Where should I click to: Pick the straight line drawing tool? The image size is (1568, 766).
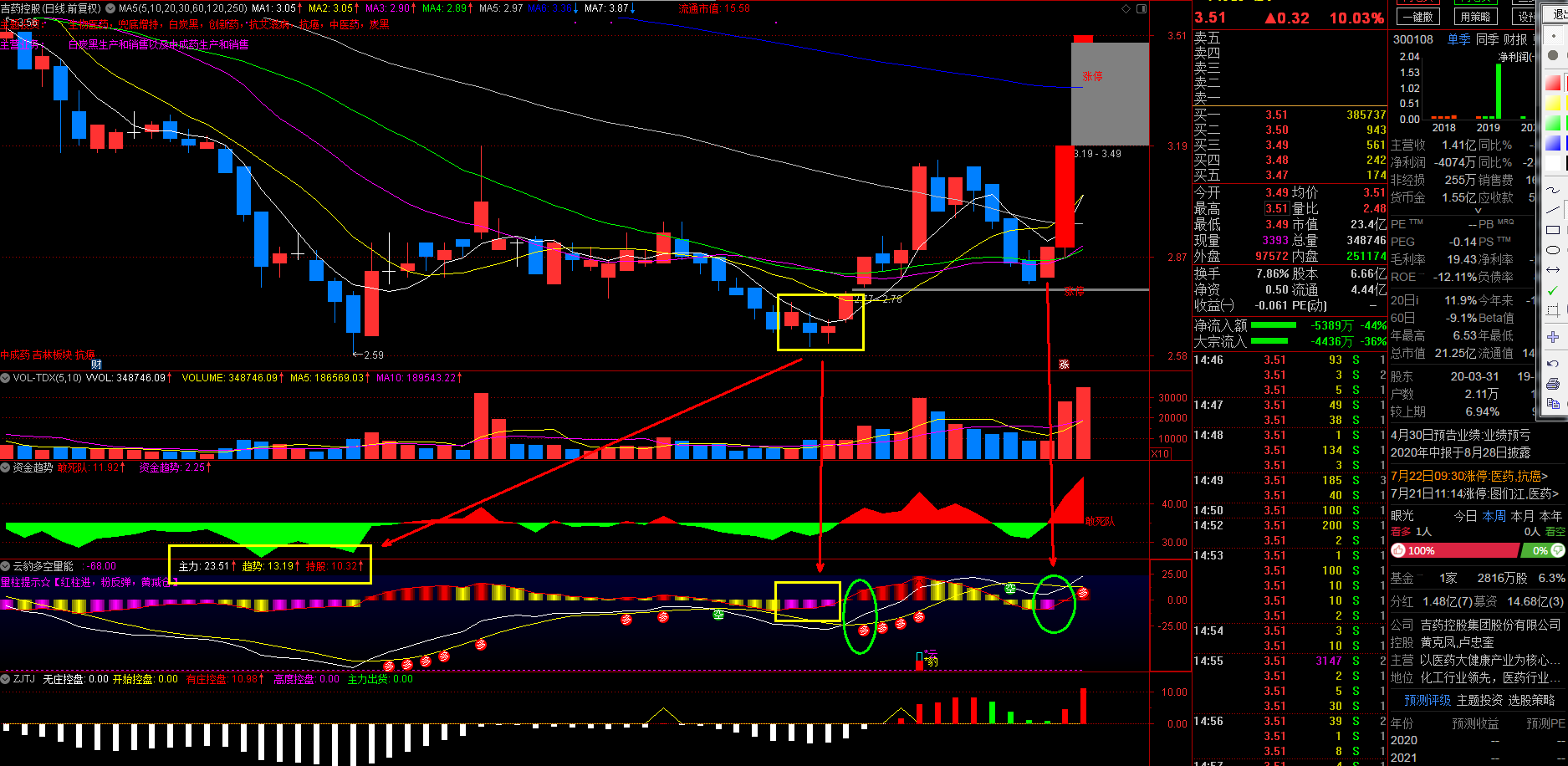tap(1553, 210)
